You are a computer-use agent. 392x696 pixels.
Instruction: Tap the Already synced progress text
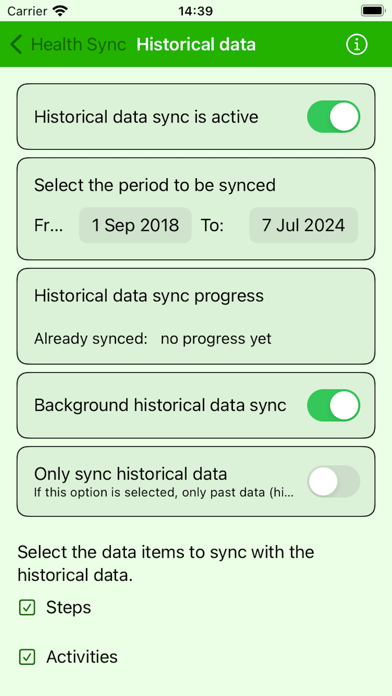153,339
